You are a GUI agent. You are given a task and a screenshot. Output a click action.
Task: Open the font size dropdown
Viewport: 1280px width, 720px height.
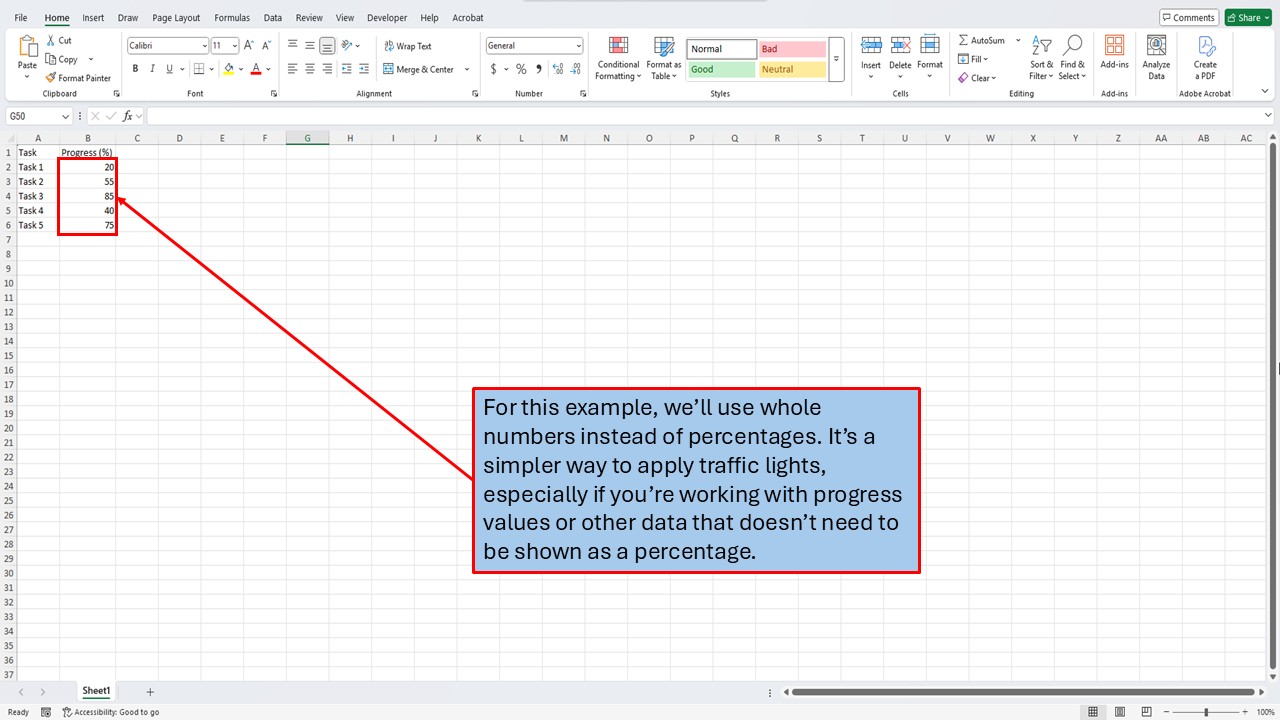pos(234,45)
